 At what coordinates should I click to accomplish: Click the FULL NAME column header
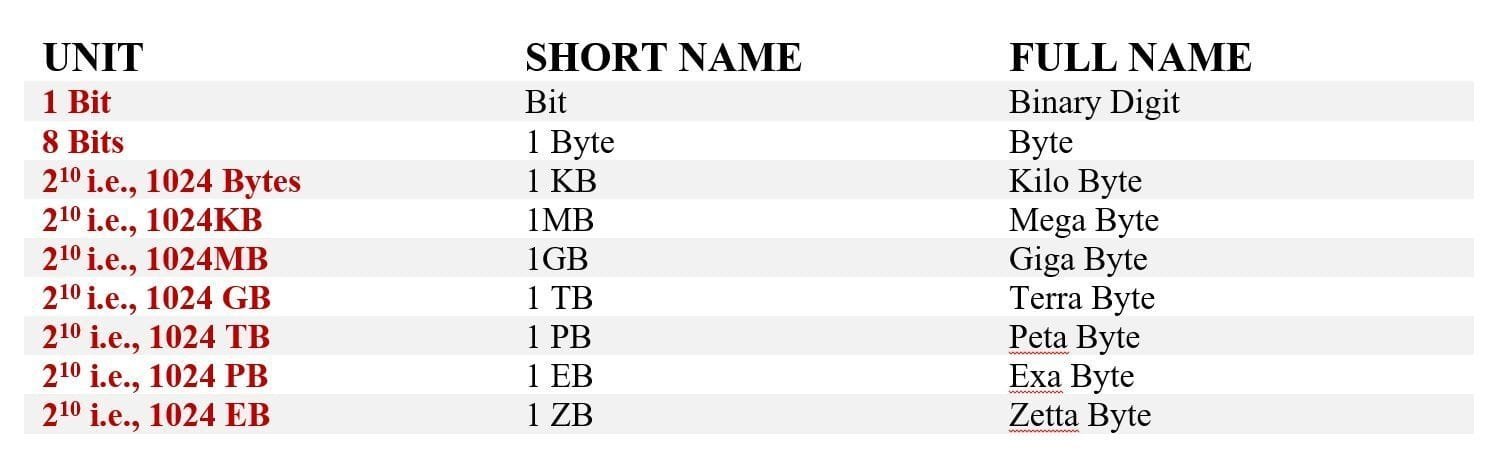pyautogui.click(x=1130, y=58)
